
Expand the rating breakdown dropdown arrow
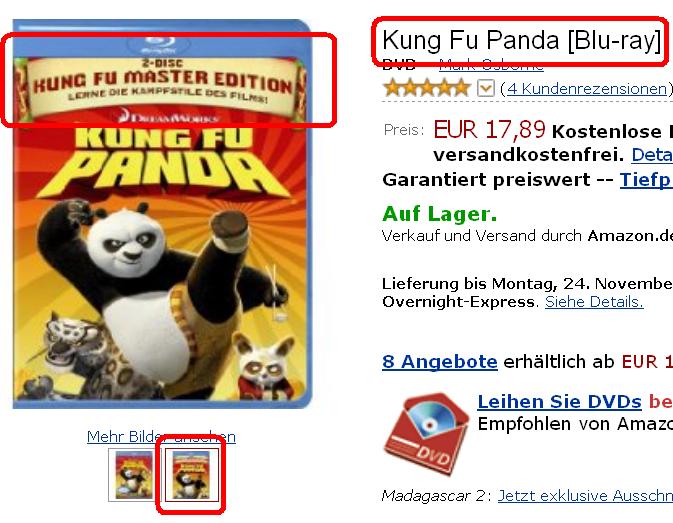tap(485, 88)
